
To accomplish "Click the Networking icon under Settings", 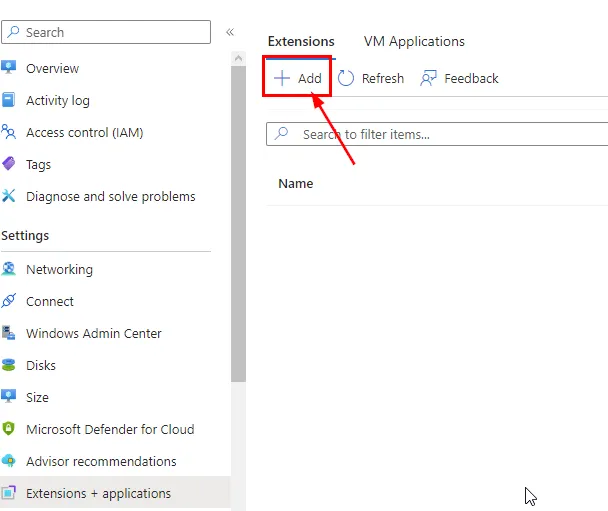I will click(x=9, y=269).
